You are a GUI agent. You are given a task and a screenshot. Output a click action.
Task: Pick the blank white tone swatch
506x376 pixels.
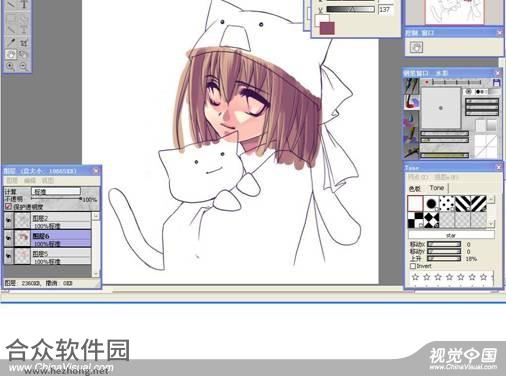(415, 203)
